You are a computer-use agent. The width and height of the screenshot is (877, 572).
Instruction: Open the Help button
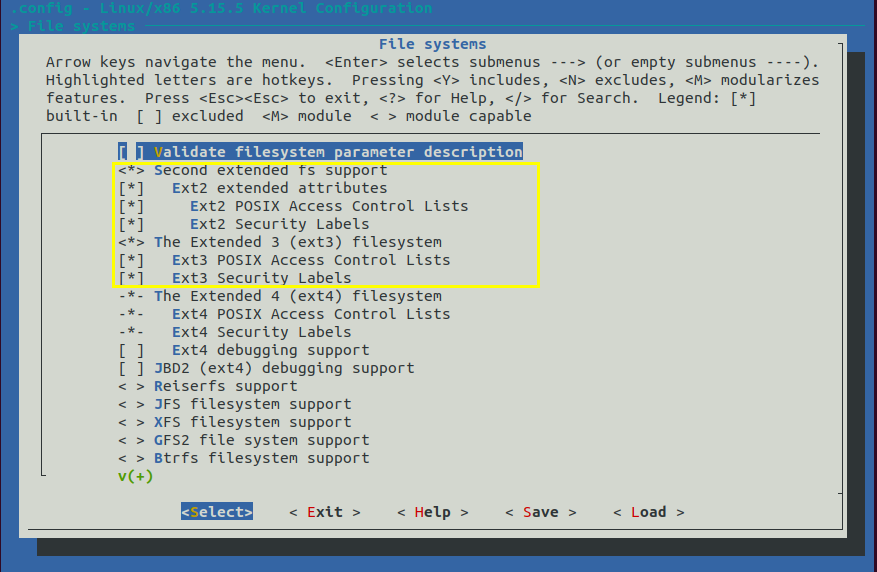432,512
